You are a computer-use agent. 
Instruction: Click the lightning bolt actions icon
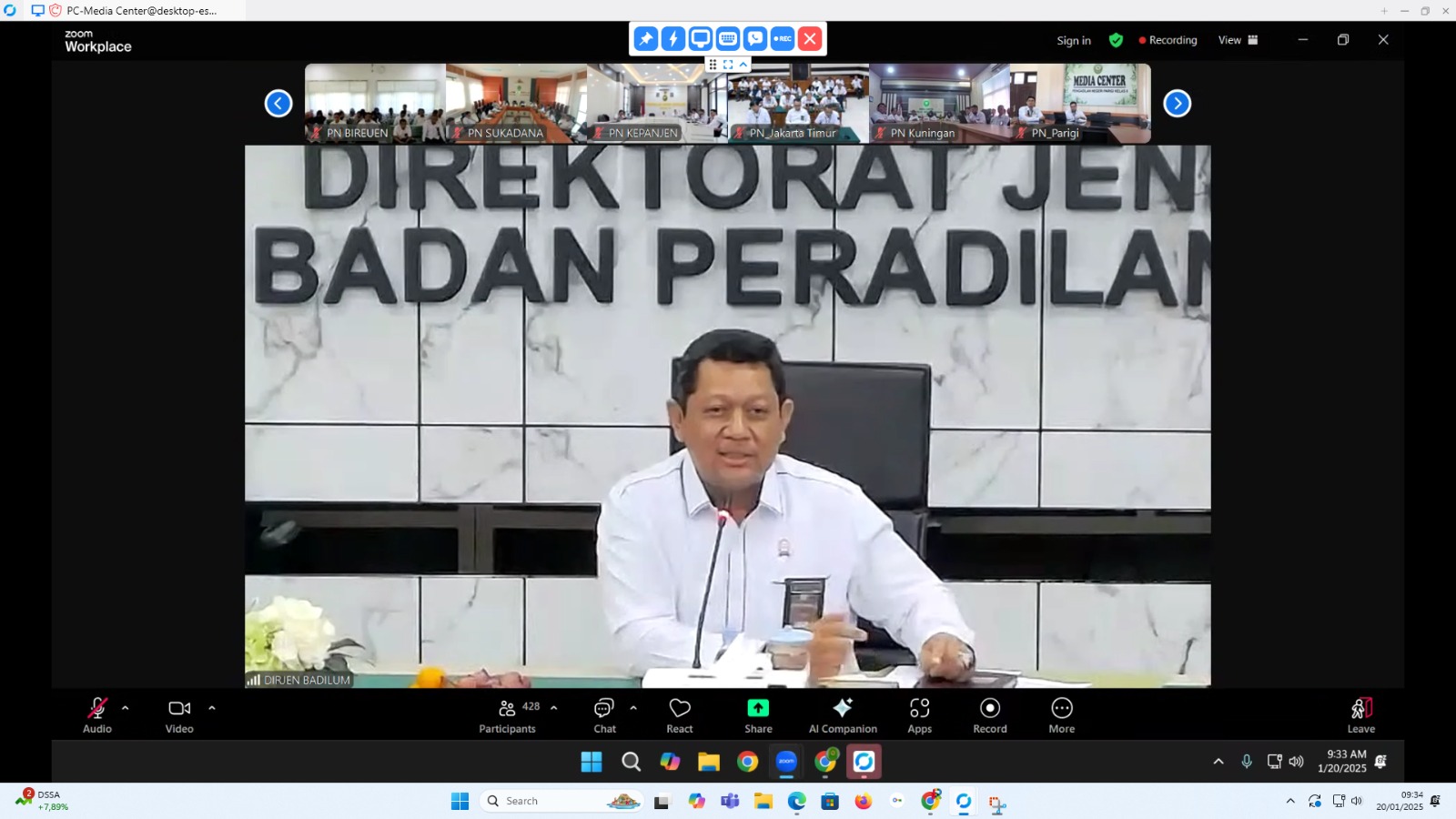[x=673, y=39]
